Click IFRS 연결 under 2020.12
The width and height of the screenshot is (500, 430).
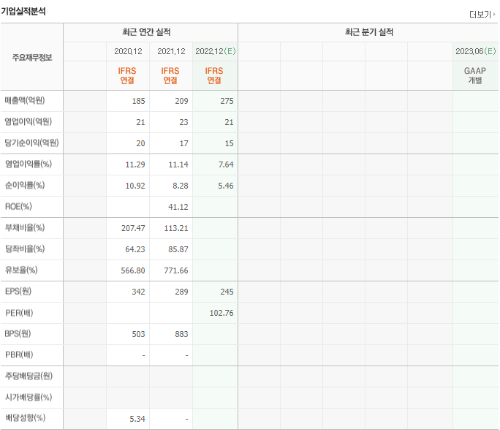click(x=127, y=75)
